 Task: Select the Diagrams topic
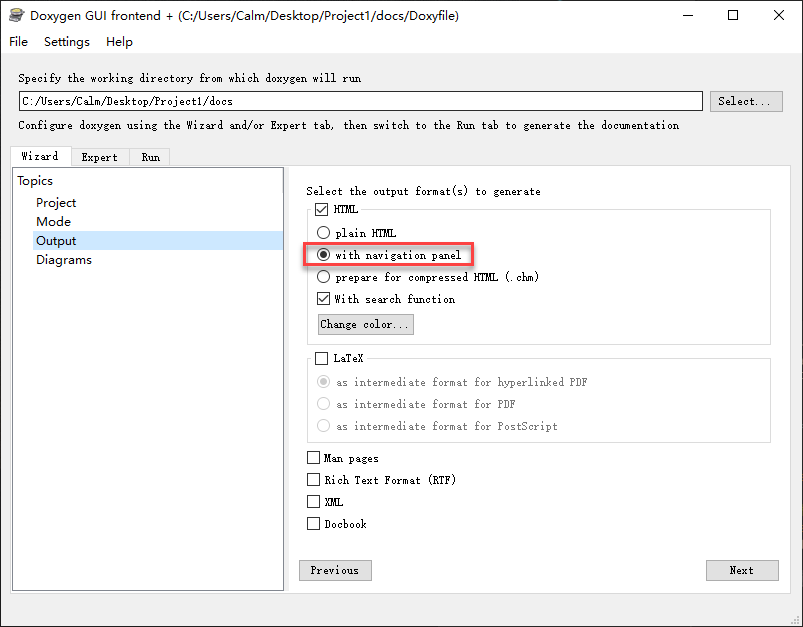click(64, 260)
